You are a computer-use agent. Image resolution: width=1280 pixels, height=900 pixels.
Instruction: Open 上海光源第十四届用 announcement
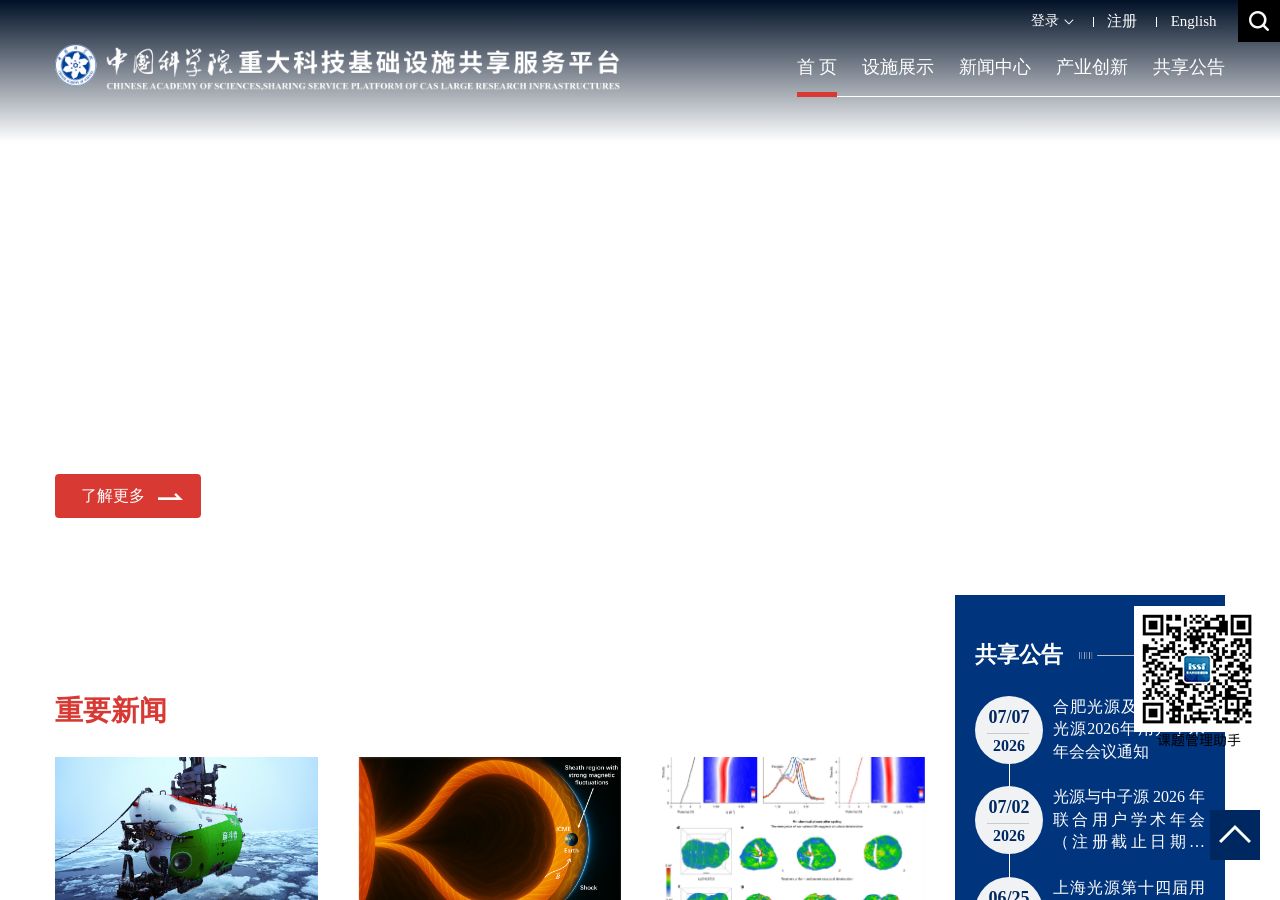point(1129,888)
